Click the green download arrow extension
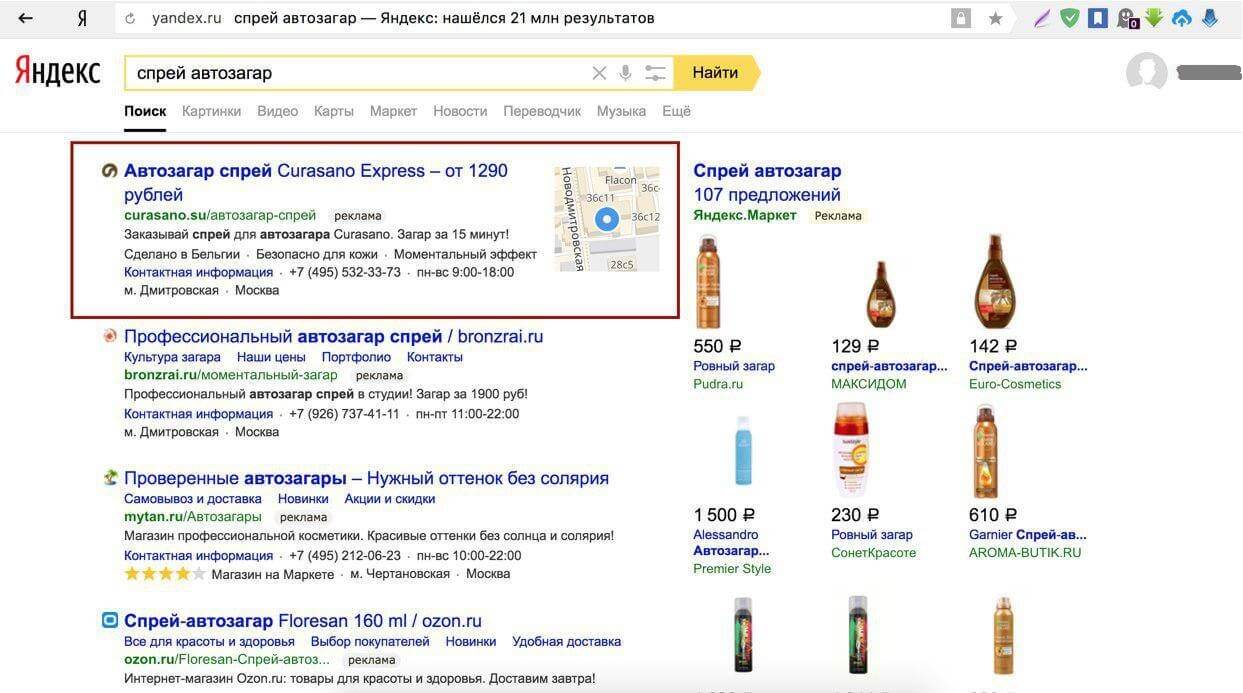The height and width of the screenshot is (693, 1243). point(1154,18)
